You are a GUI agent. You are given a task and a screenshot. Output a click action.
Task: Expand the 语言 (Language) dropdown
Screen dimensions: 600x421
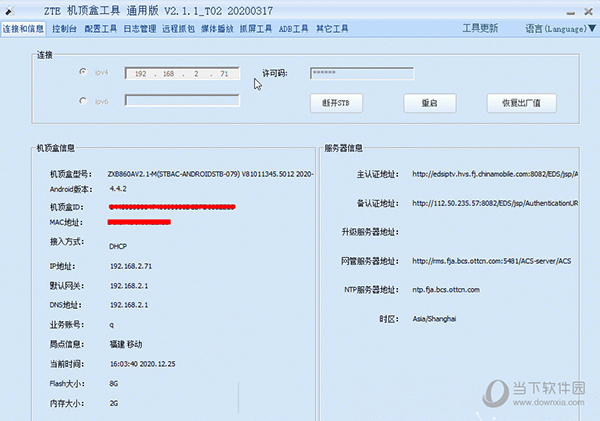[561, 29]
